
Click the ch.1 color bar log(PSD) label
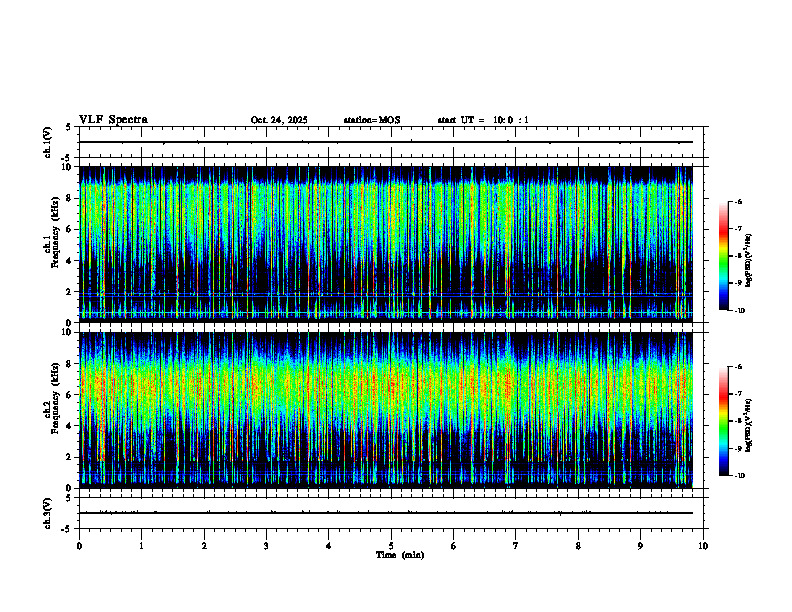[x=748, y=261]
